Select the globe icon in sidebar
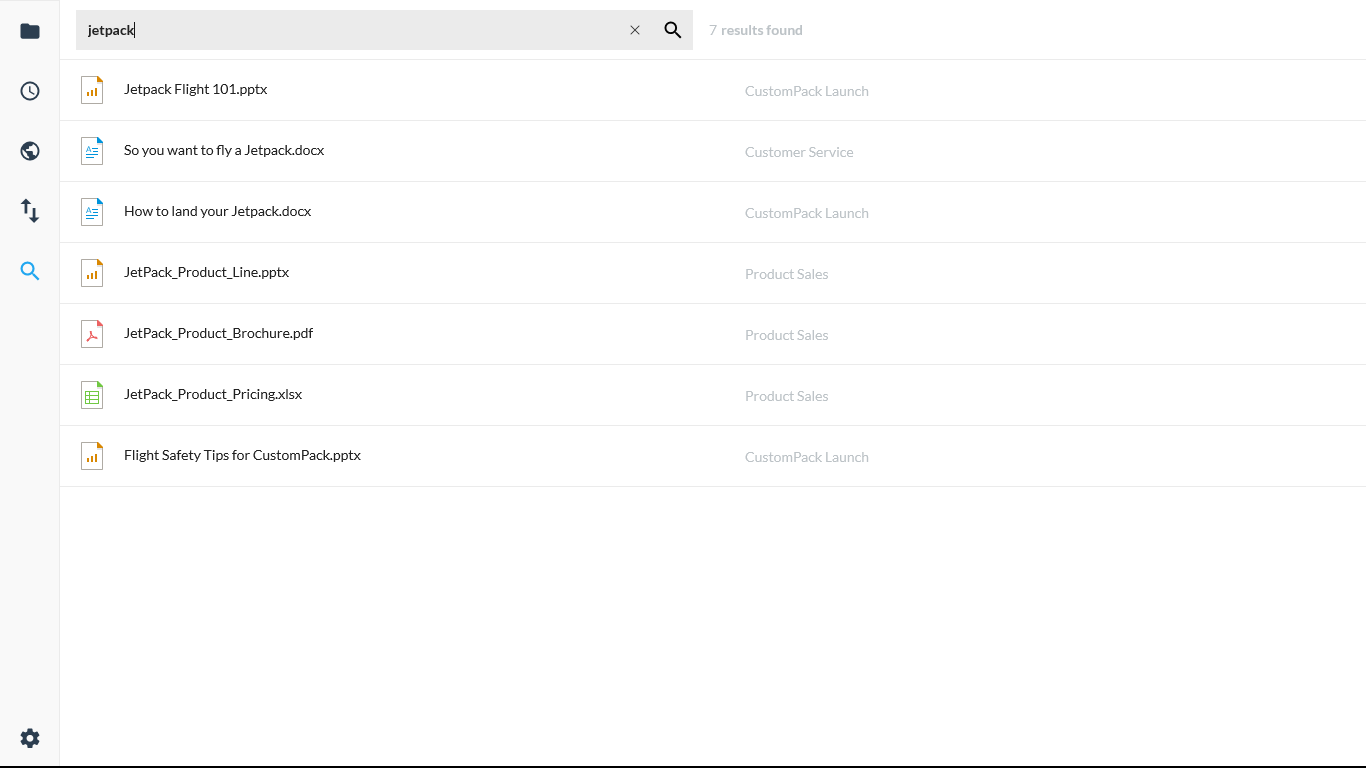Image resolution: width=1366 pixels, height=768 pixels. [x=29, y=150]
